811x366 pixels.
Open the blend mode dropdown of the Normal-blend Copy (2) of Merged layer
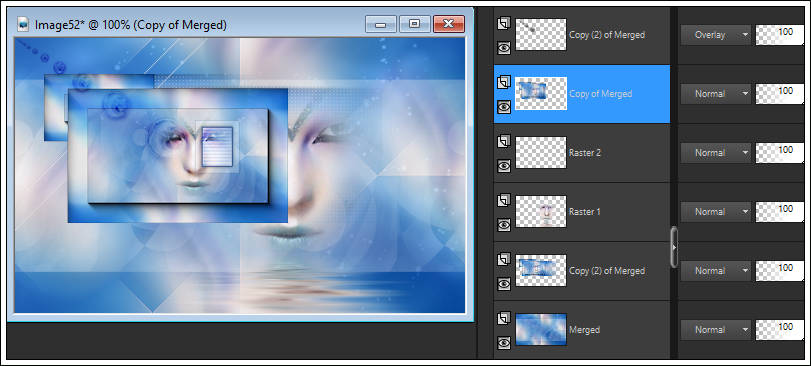pyautogui.click(x=715, y=271)
